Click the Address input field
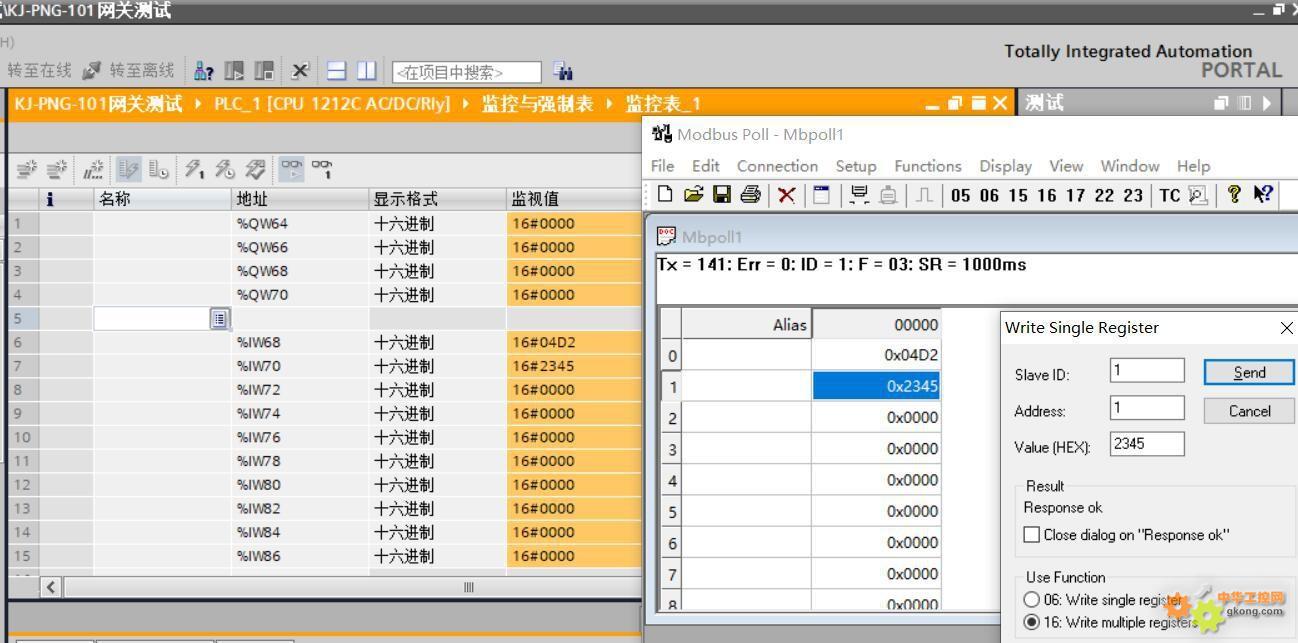The width and height of the screenshot is (1298, 643). (1147, 408)
